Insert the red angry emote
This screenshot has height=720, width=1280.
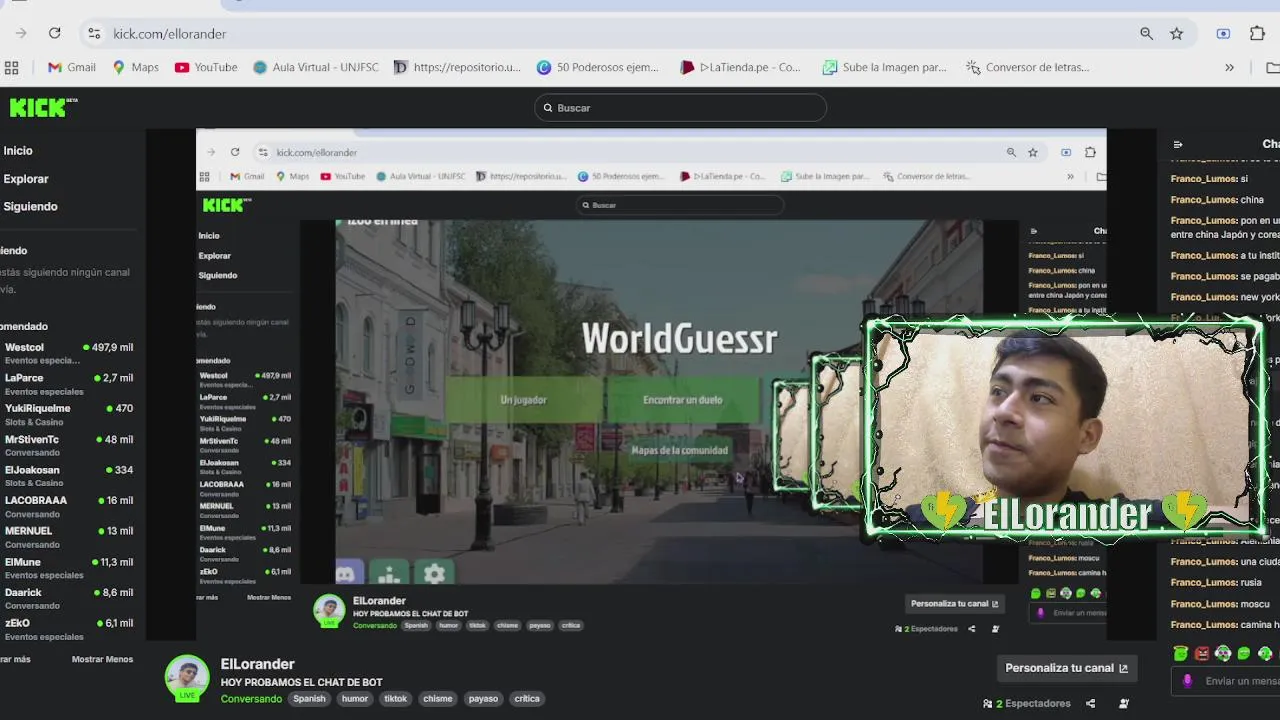pyautogui.click(x=1202, y=653)
